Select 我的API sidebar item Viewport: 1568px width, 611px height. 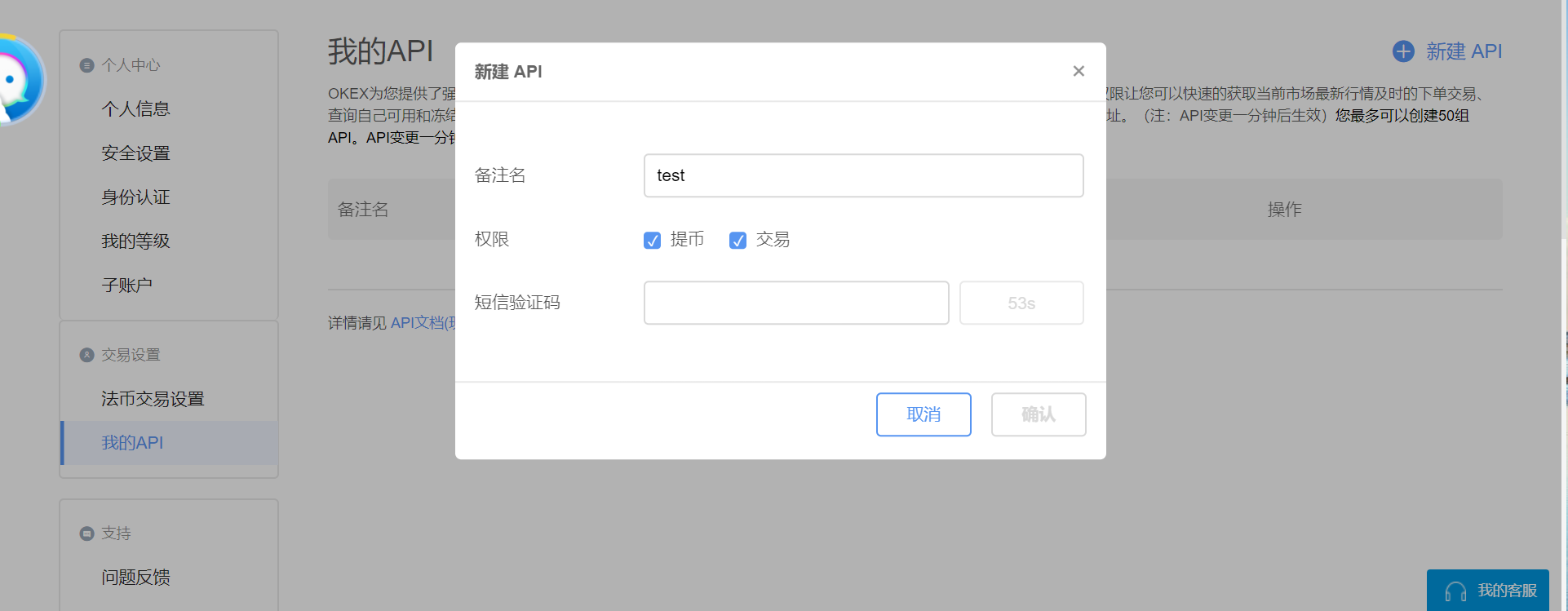click(x=170, y=442)
